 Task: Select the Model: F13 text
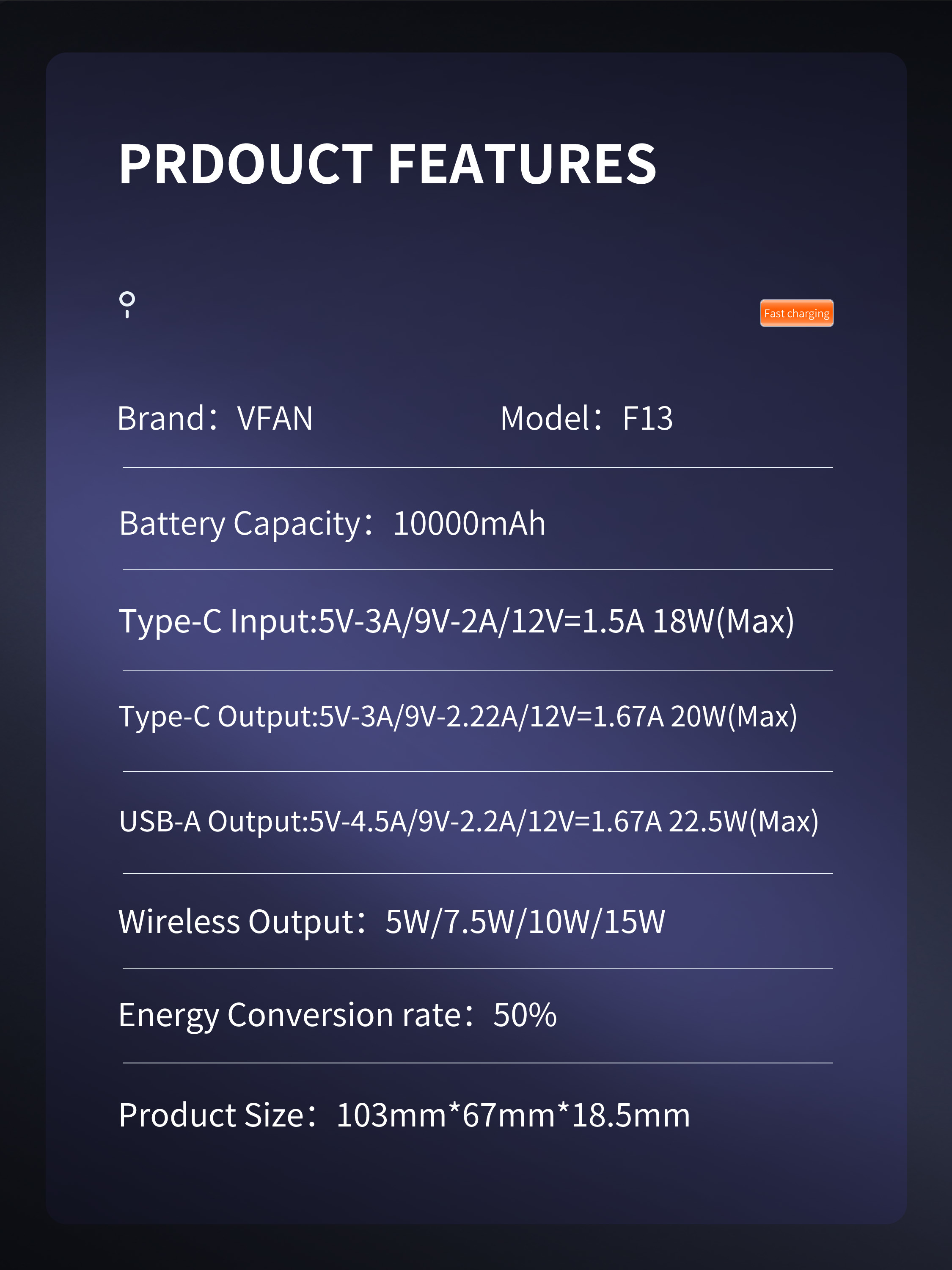[x=586, y=418]
